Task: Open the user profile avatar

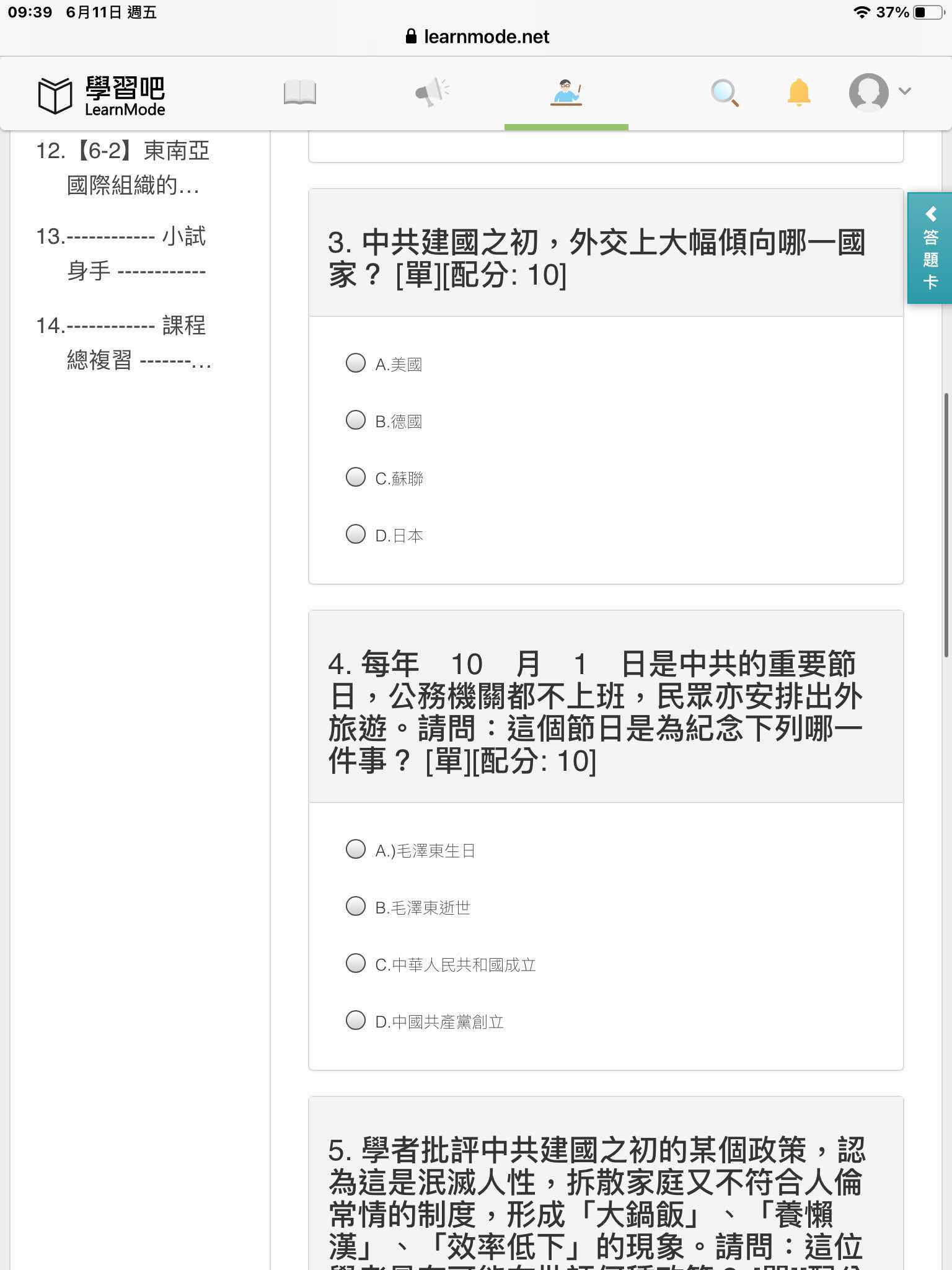Action: pyautogui.click(x=869, y=92)
